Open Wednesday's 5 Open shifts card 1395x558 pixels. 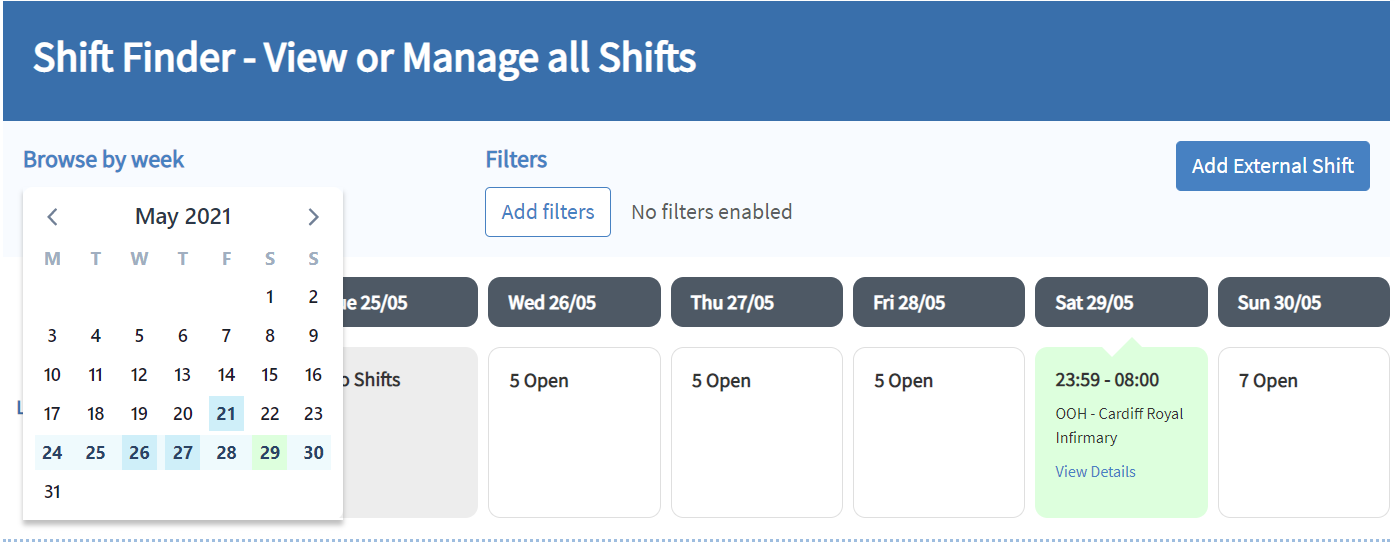[x=574, y=432]
